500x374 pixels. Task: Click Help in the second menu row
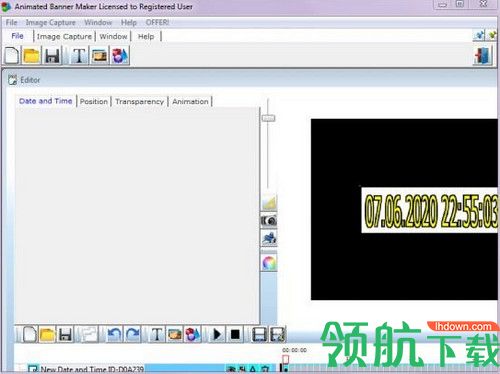(146, 36)
